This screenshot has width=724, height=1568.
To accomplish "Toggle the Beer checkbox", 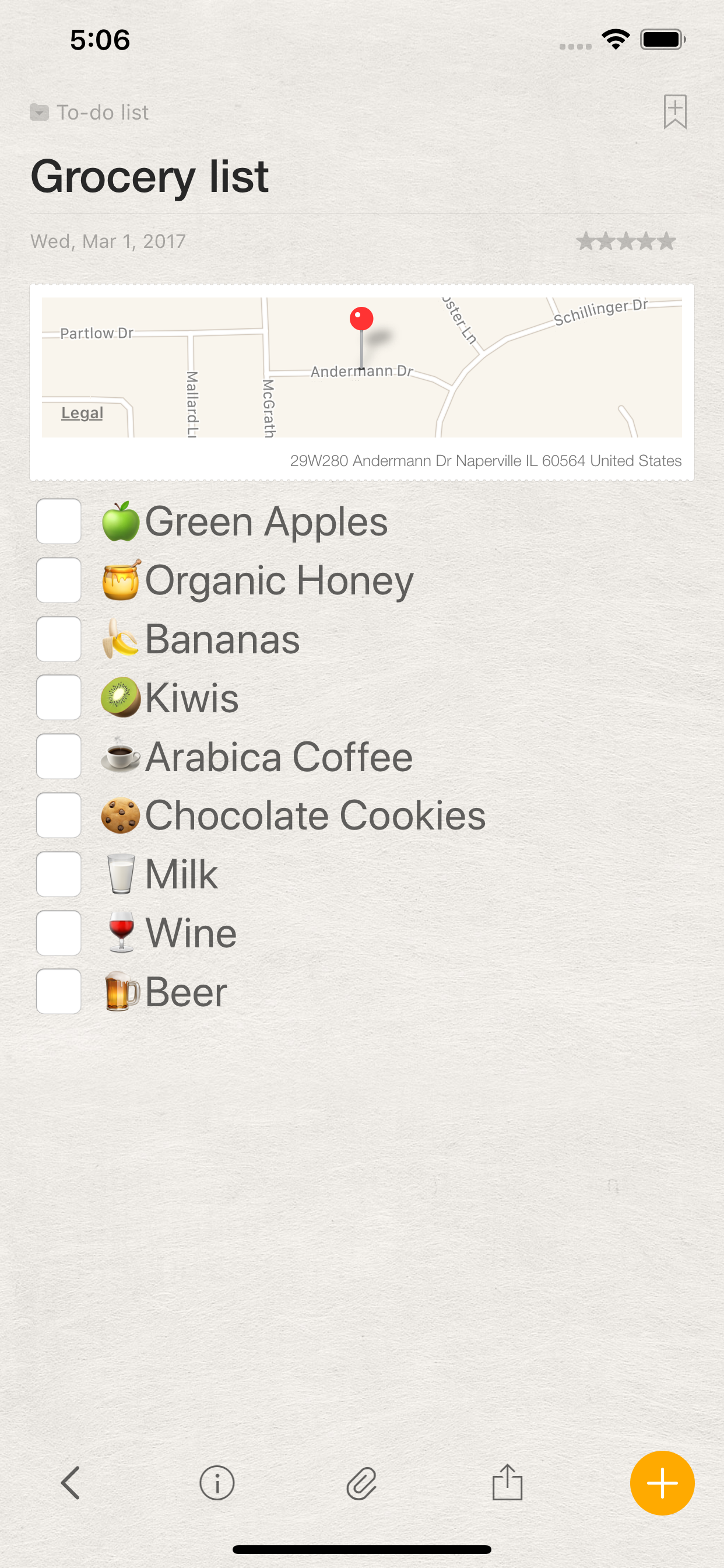I will point(59,992).
